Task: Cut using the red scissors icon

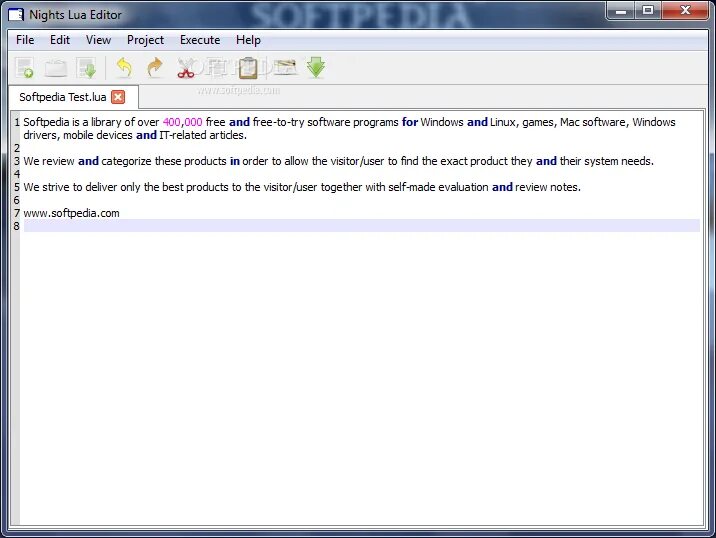Action: (x=185, y=68)
